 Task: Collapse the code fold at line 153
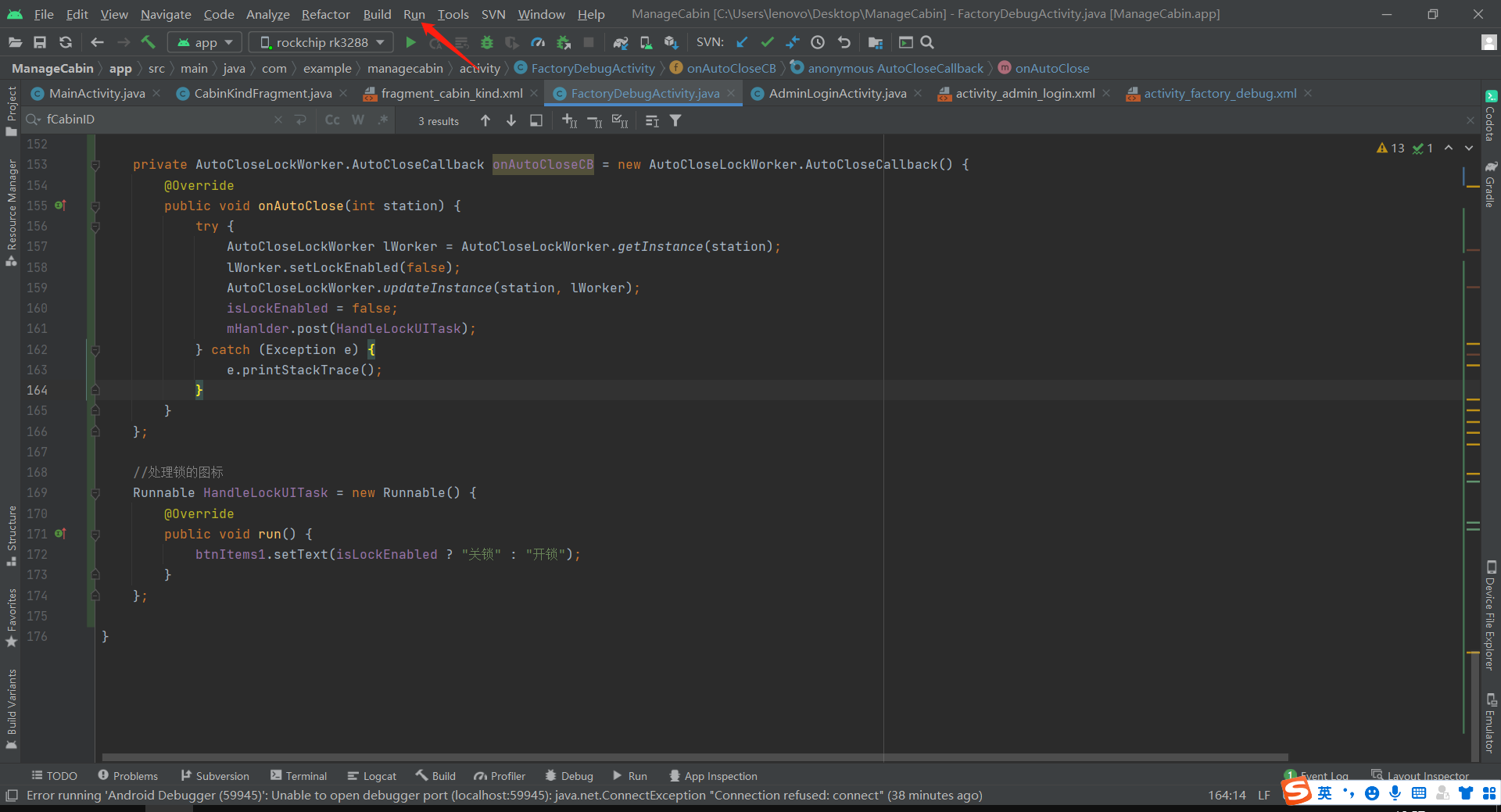tap(95, 165)
